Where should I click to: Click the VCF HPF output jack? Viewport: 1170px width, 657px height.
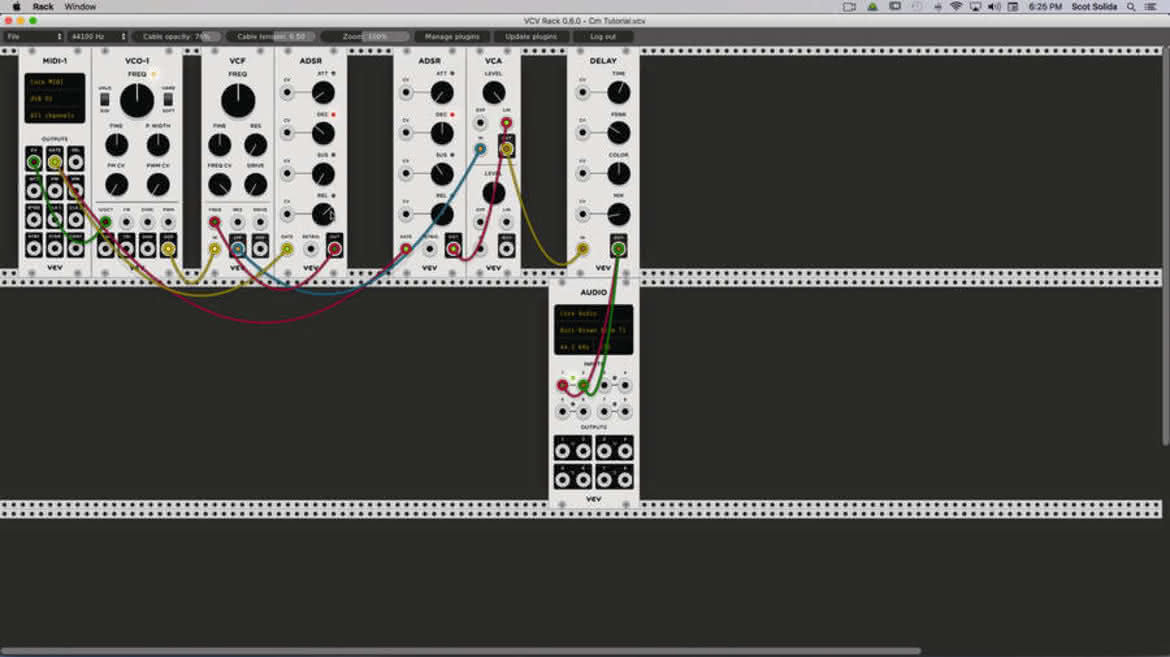(x=260, y=249)
